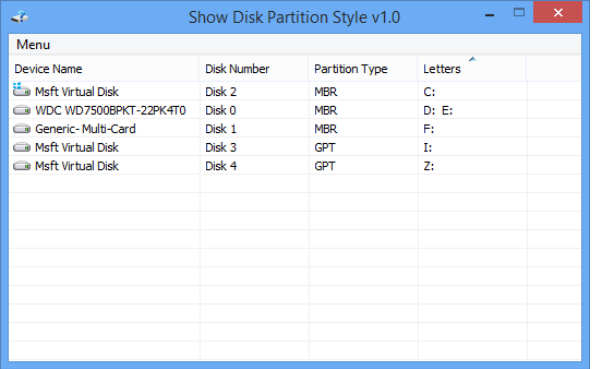This screenshot has height=369, width=593.
Task: Select the Generic- Multi-Card device name
Action: [x=85, y=129]
